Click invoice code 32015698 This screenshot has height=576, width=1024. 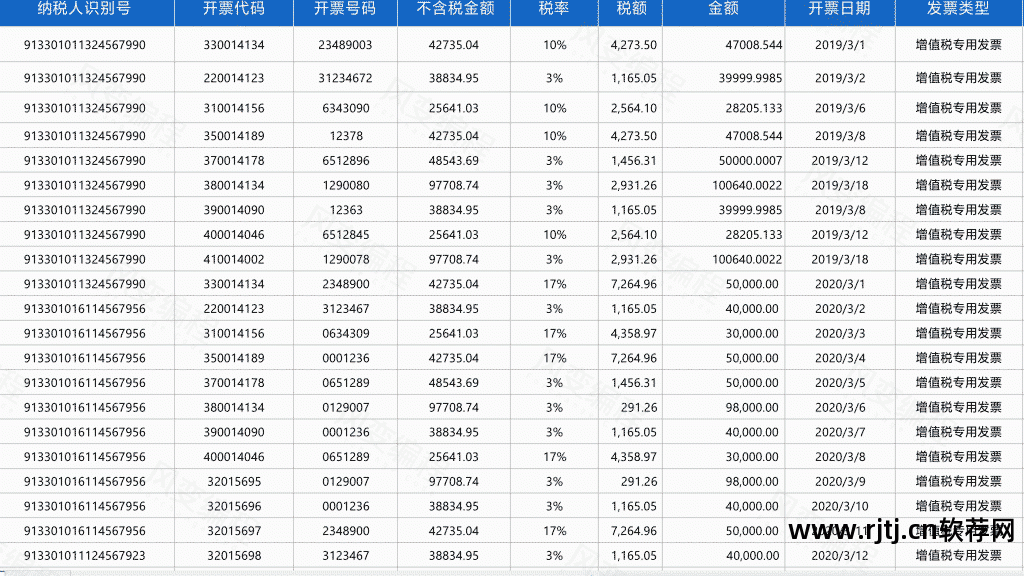pos(234,556)
